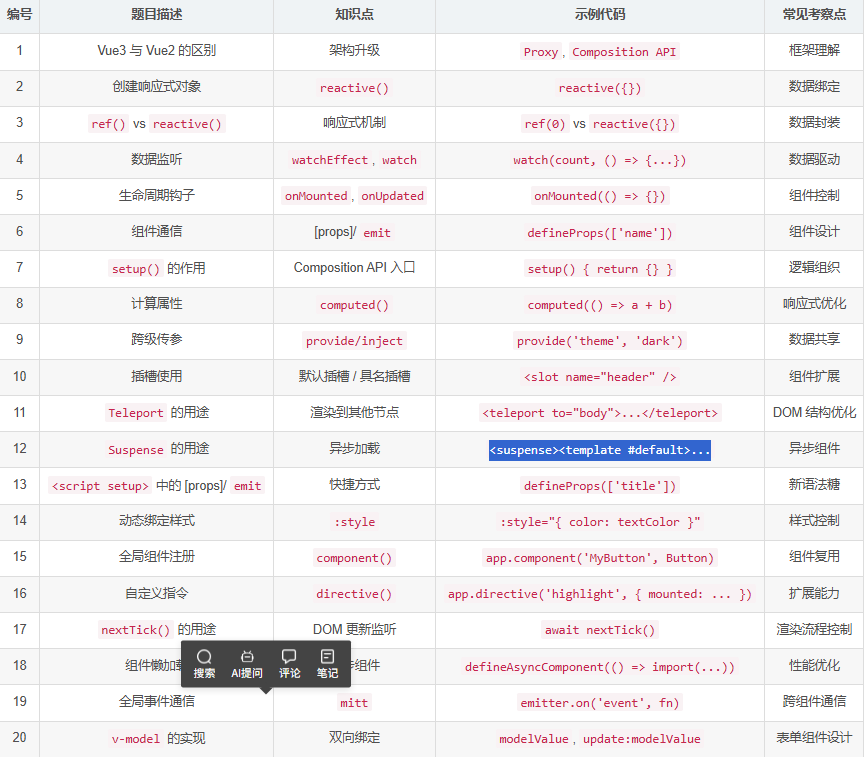This screenshot has width=864, height=757.
Task: Click the 'Composition API' code tag
Action: (x=624, y=52)
